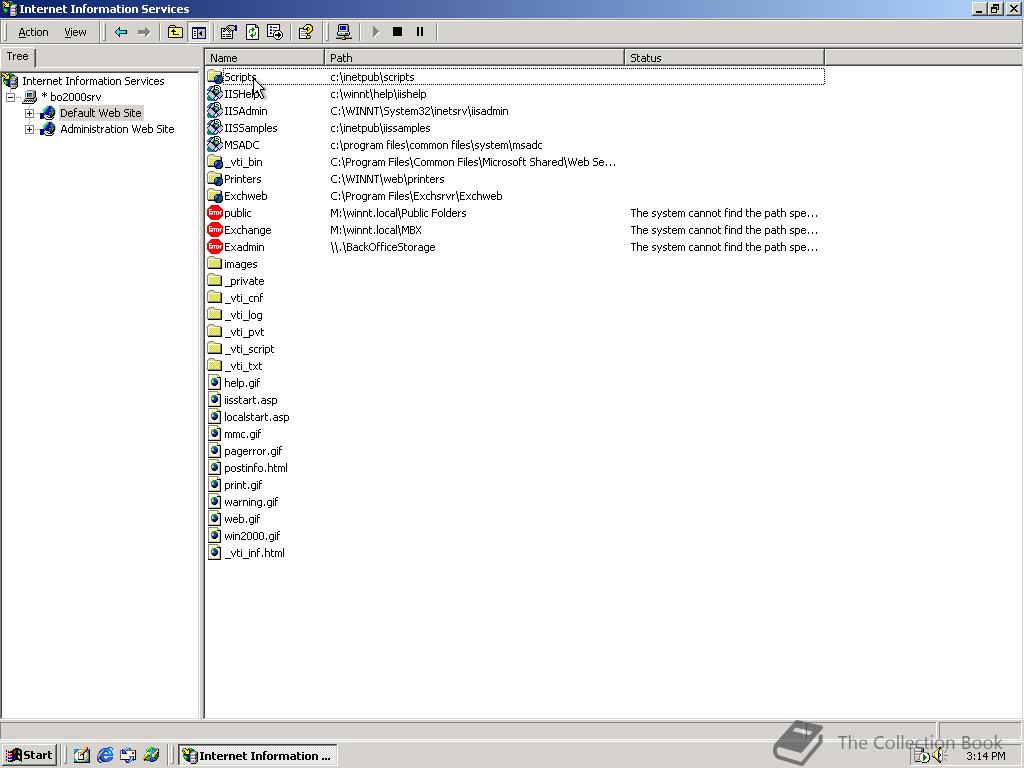Collapse the bo2000srv tree node
The height and width of the screenshot is (768, 1024).
[10, 97]
